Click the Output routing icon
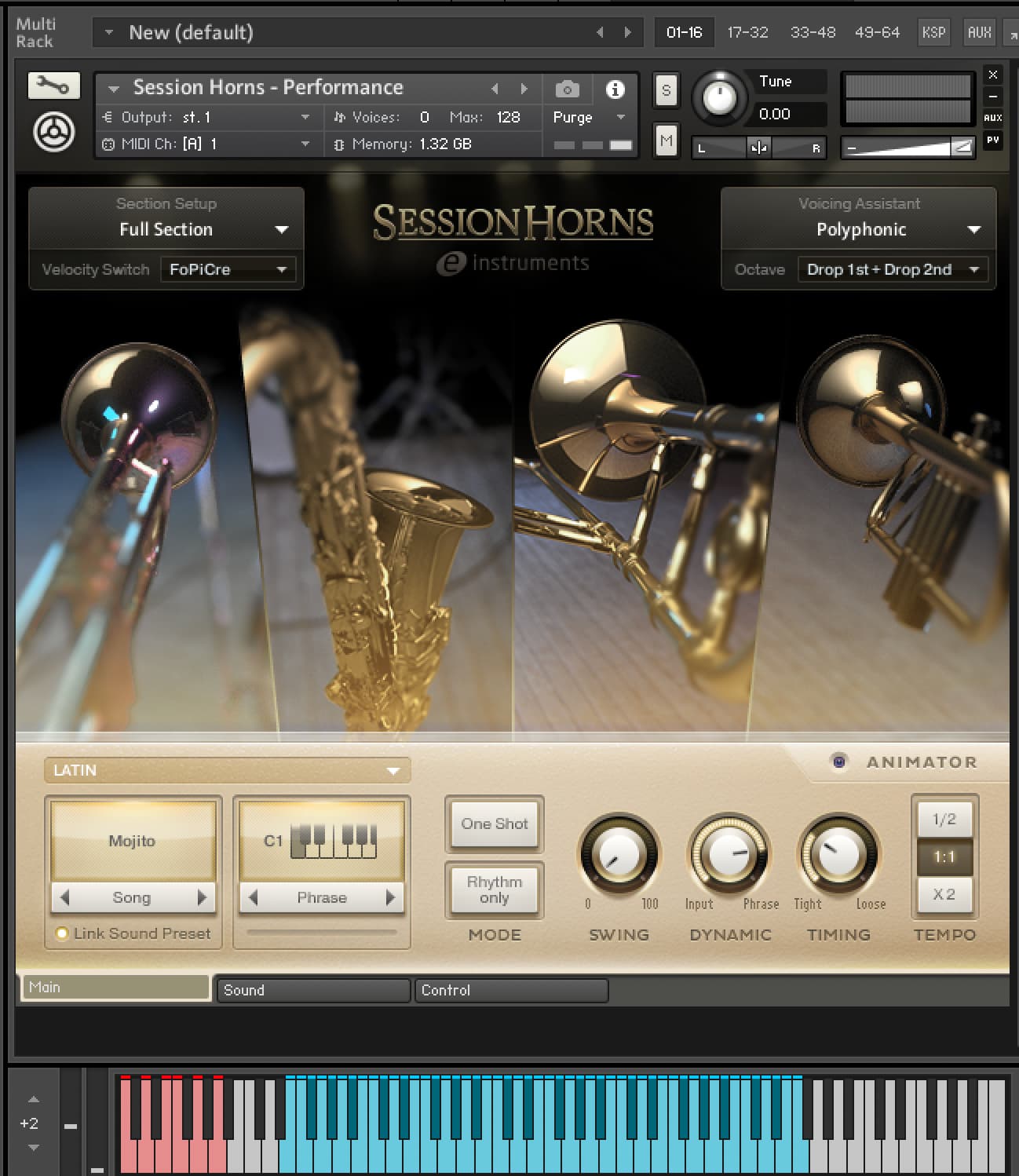This screenshot has width=1019, height=1176. [x=108, y=118]
